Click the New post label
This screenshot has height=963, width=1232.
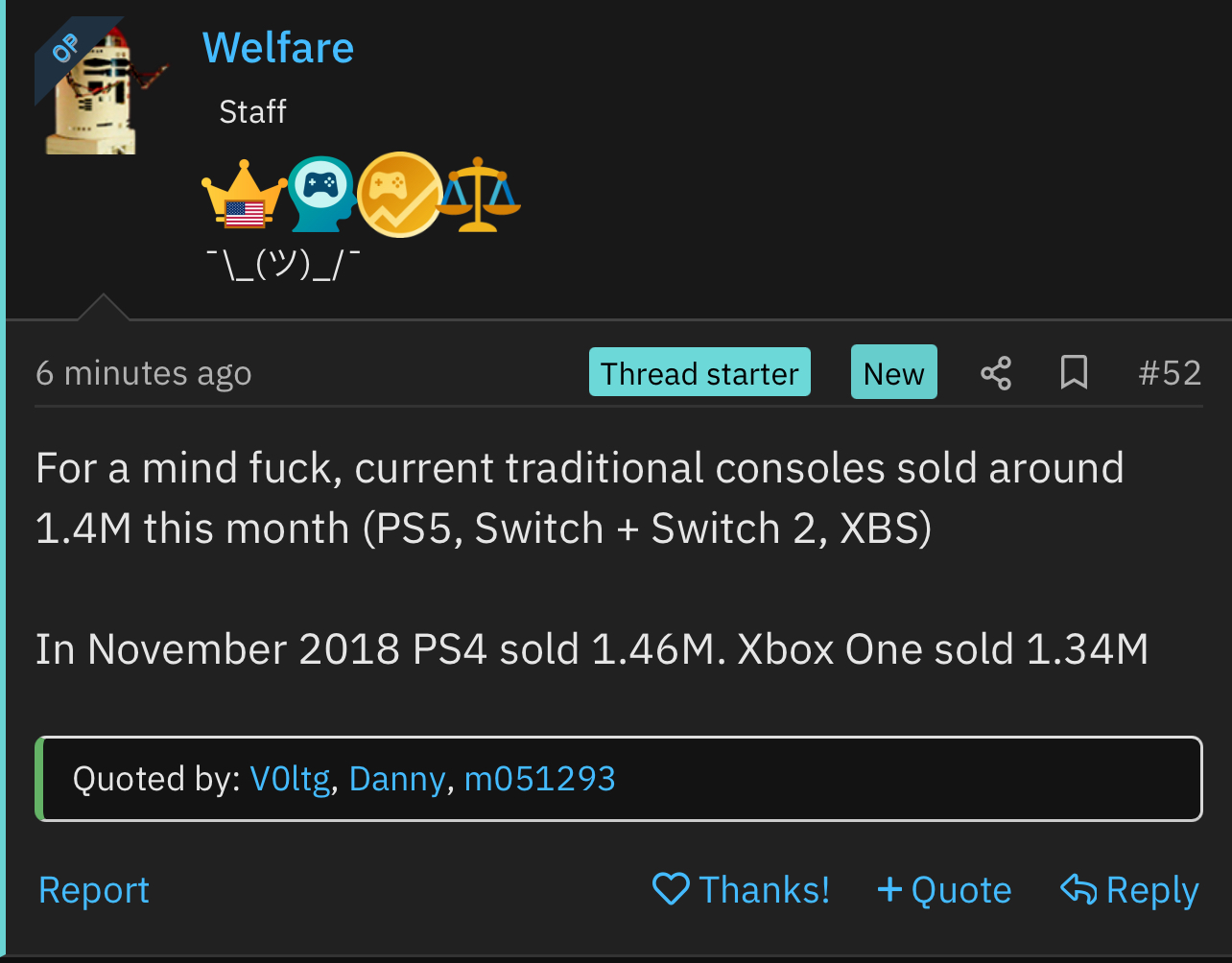coord(893,373)
